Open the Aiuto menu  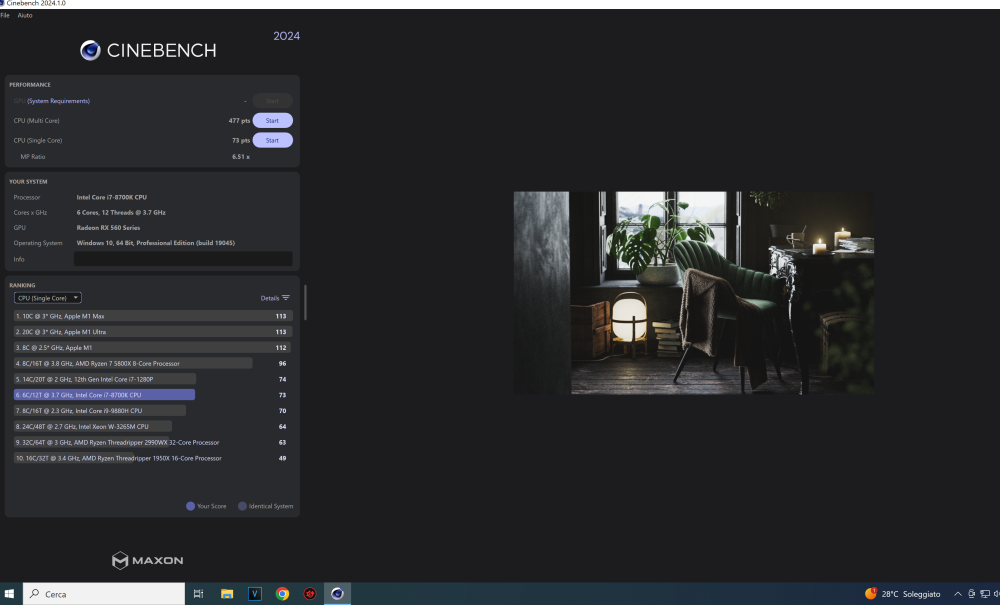tap(24, 15)
